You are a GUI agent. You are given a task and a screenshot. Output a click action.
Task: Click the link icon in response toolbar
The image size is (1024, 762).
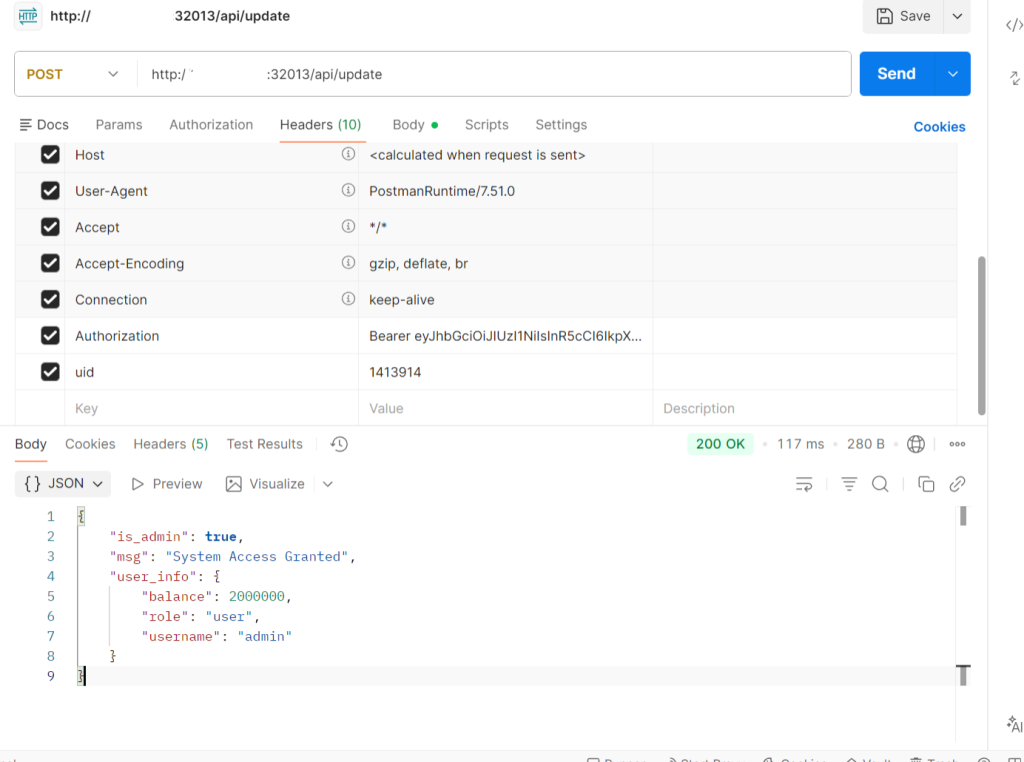point(957,484)
